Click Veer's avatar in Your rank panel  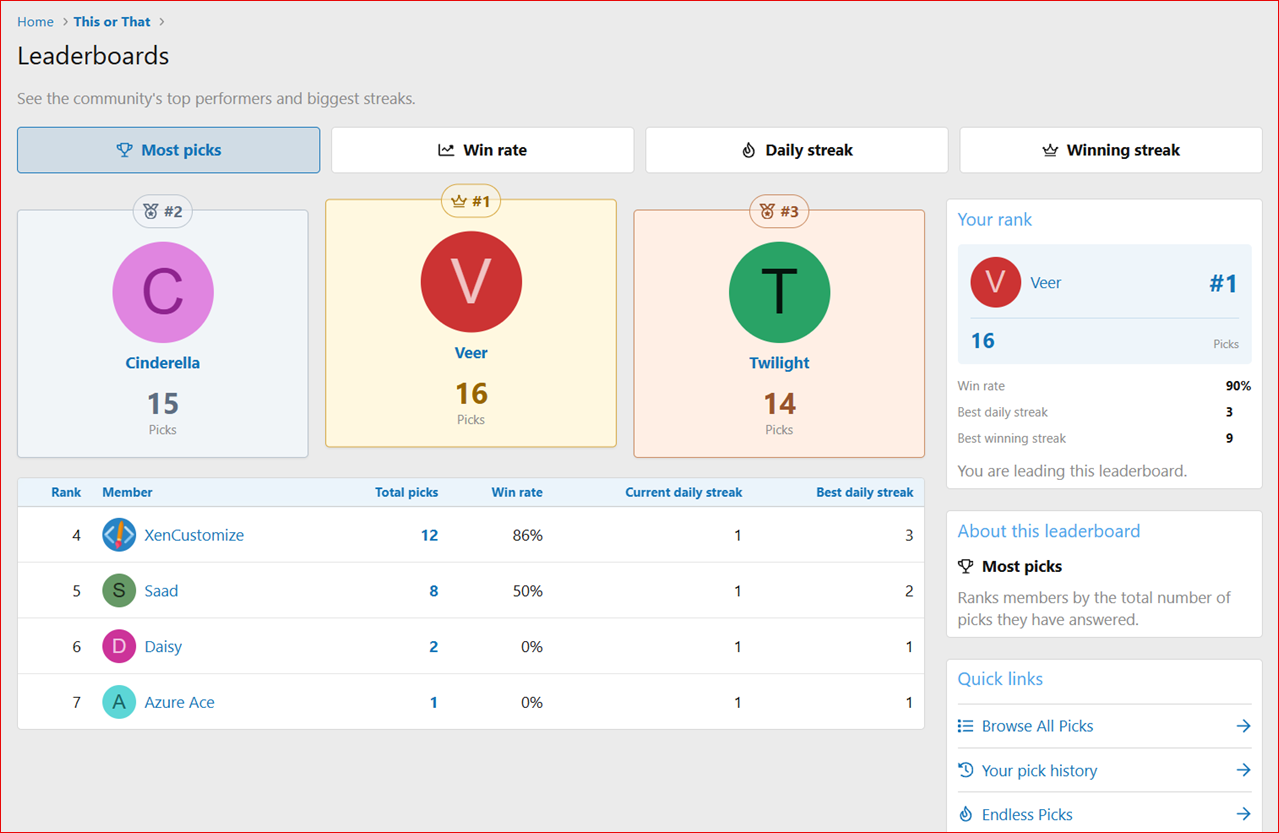click(x=995, y=282)
